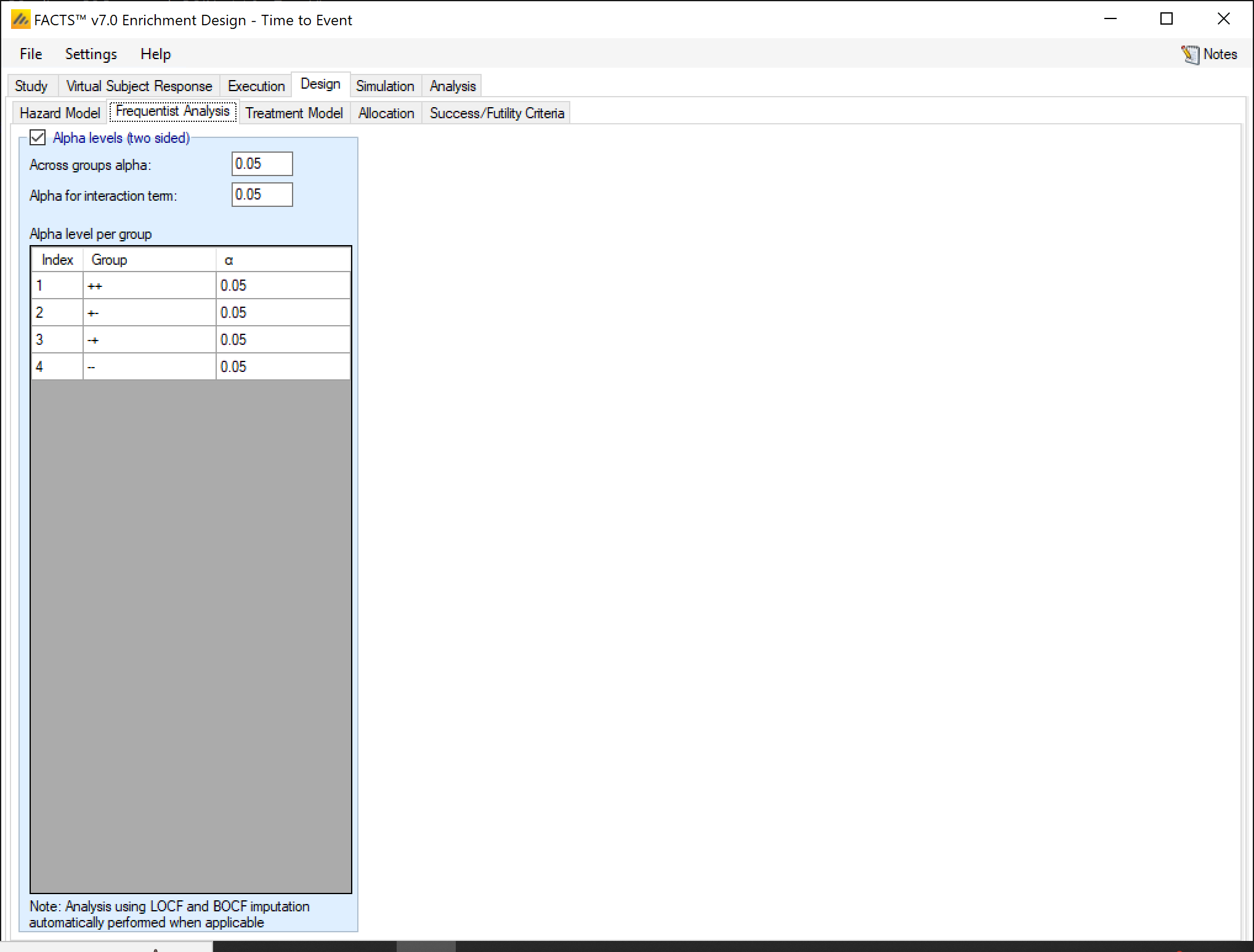Viewport: 1254px width, 952px height.
Task: Uncheck the Alpha levels (two sided) checkbox
Action: click(x=38, y=137)
